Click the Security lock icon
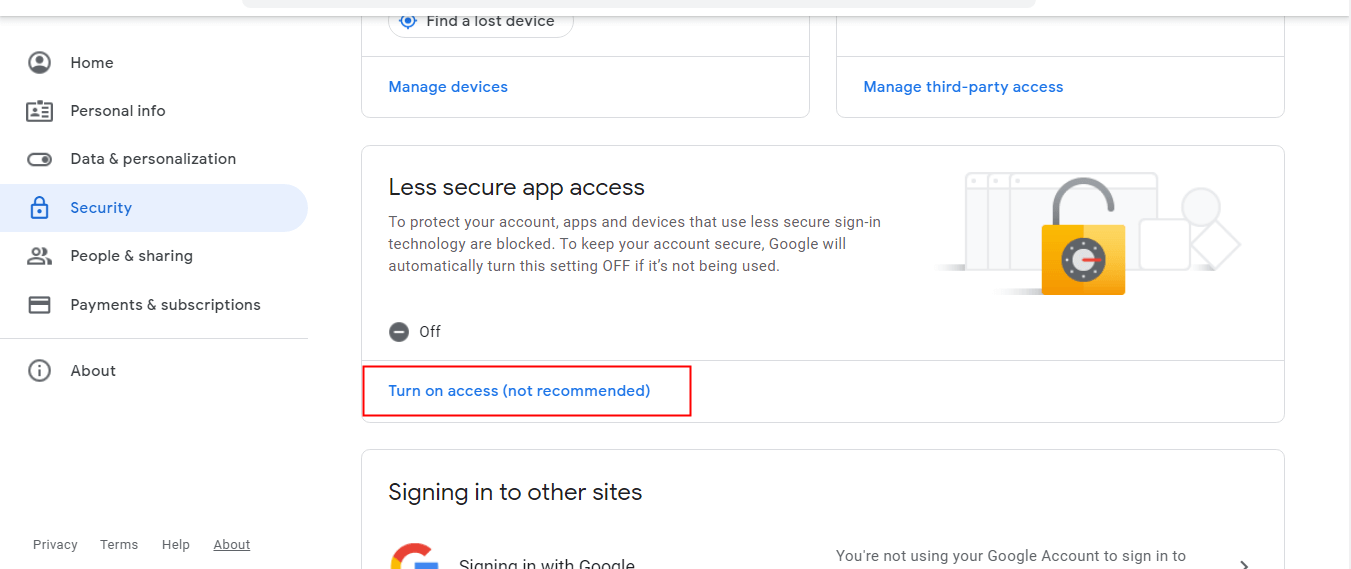This screenshot has width=1351, height=569. pos(39,208)
